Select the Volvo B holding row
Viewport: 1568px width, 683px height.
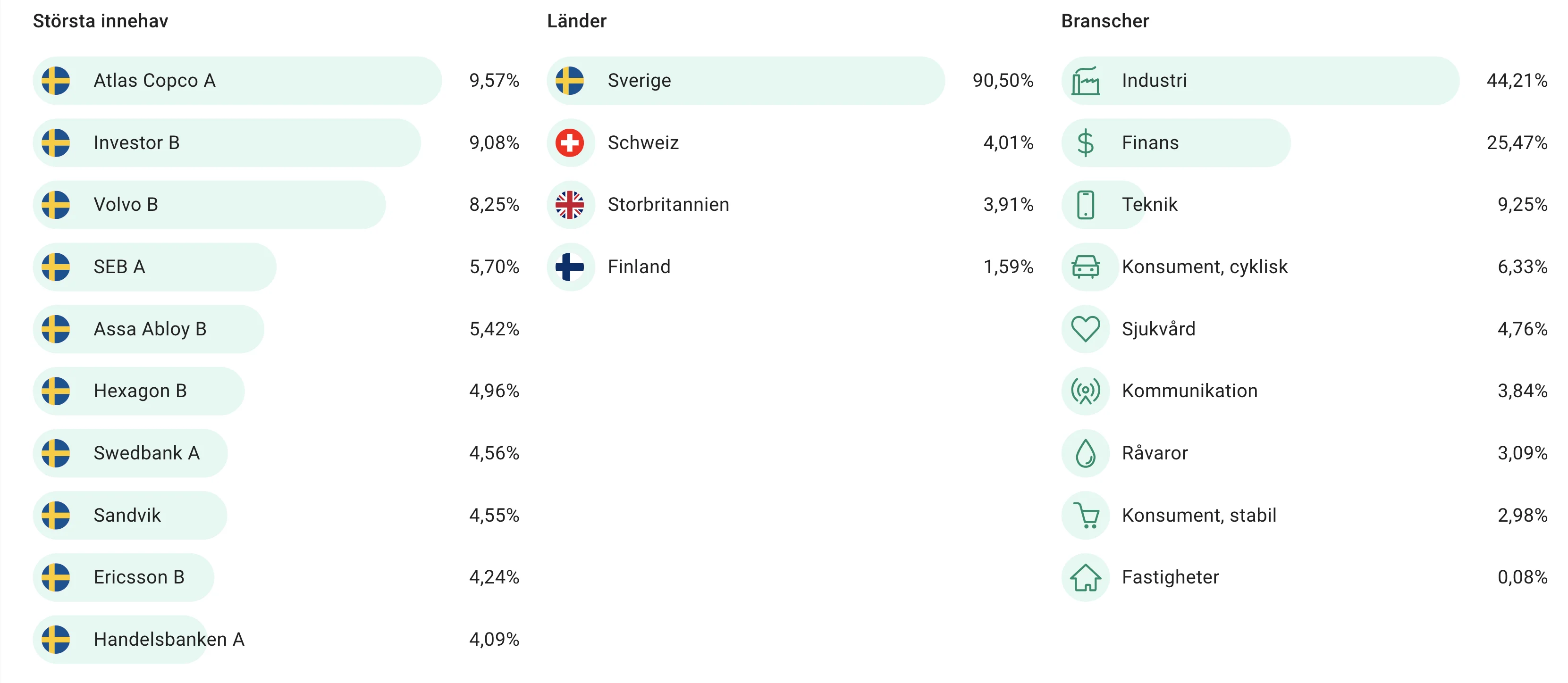coord(276,205)
